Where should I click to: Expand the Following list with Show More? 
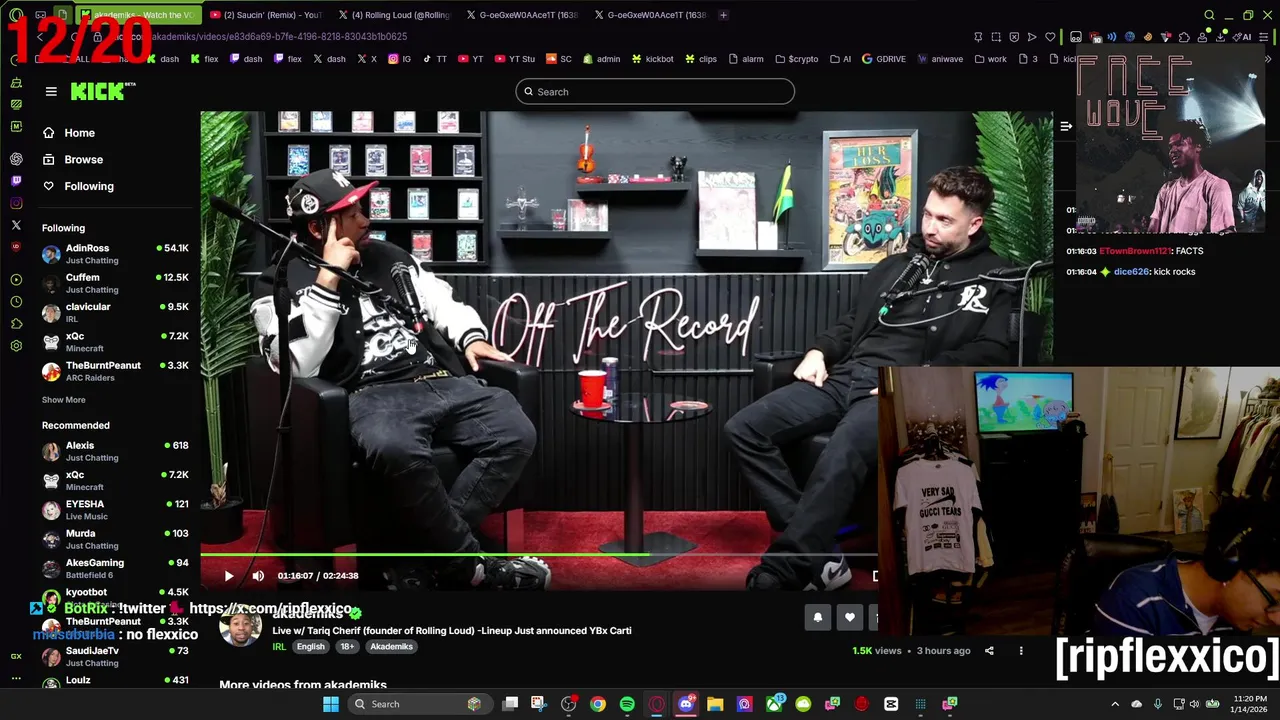point(63,400)
